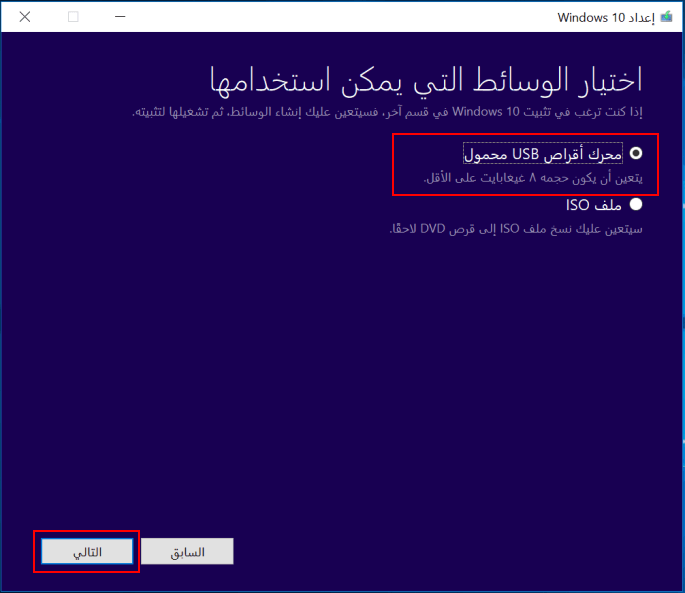Click the disabled maximize window button
Viewport: 685px width, 593px height.
(x=73, y=17)
